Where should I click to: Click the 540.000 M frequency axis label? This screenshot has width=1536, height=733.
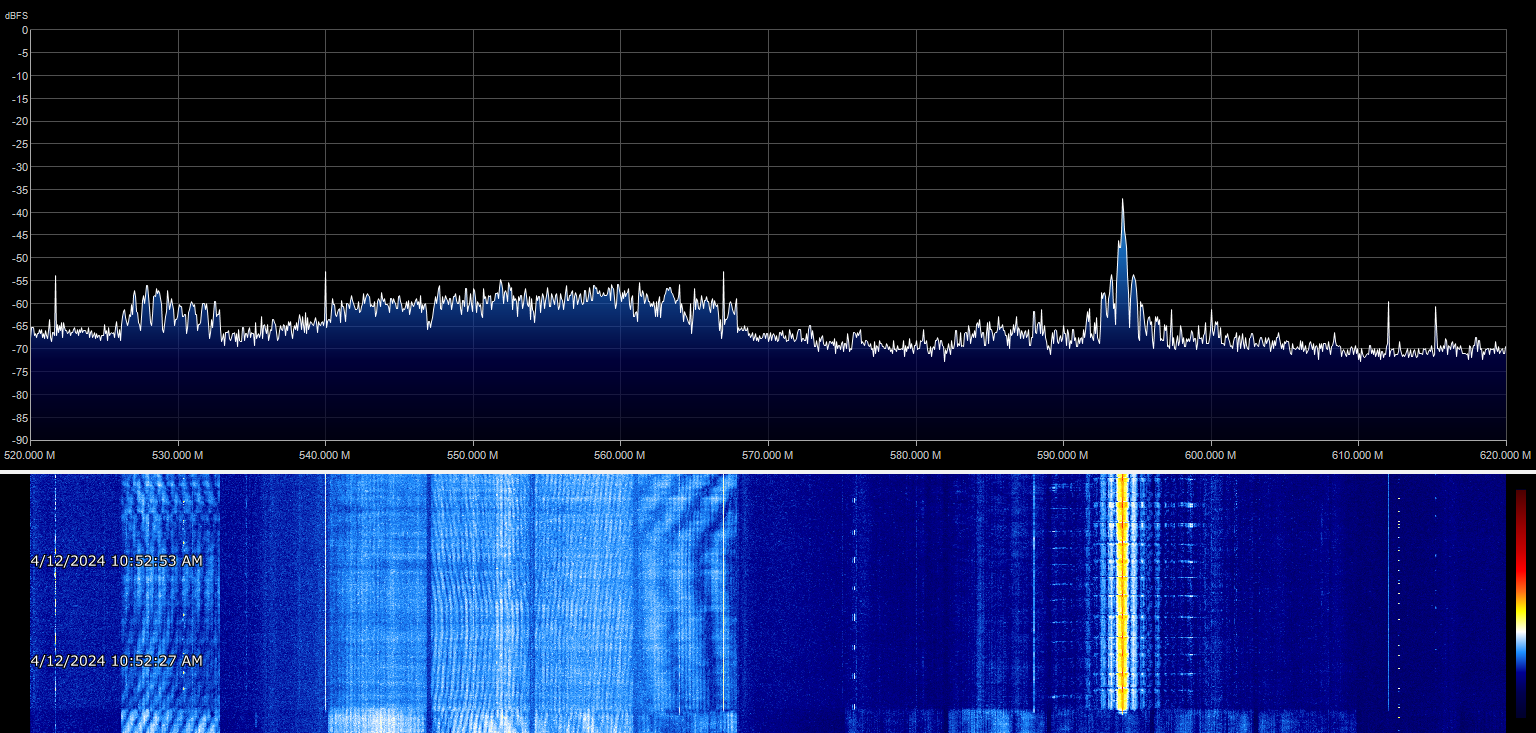325,455
